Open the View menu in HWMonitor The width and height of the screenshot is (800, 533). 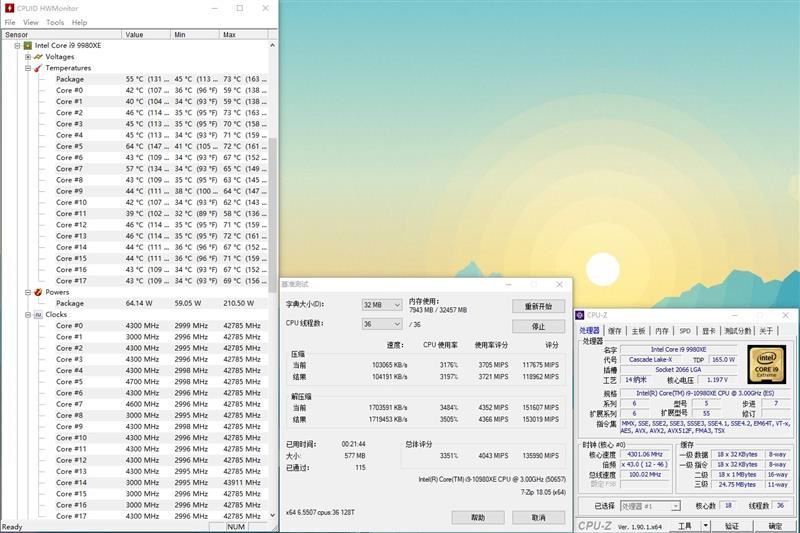pyautogui.click(x=31, y=22)
